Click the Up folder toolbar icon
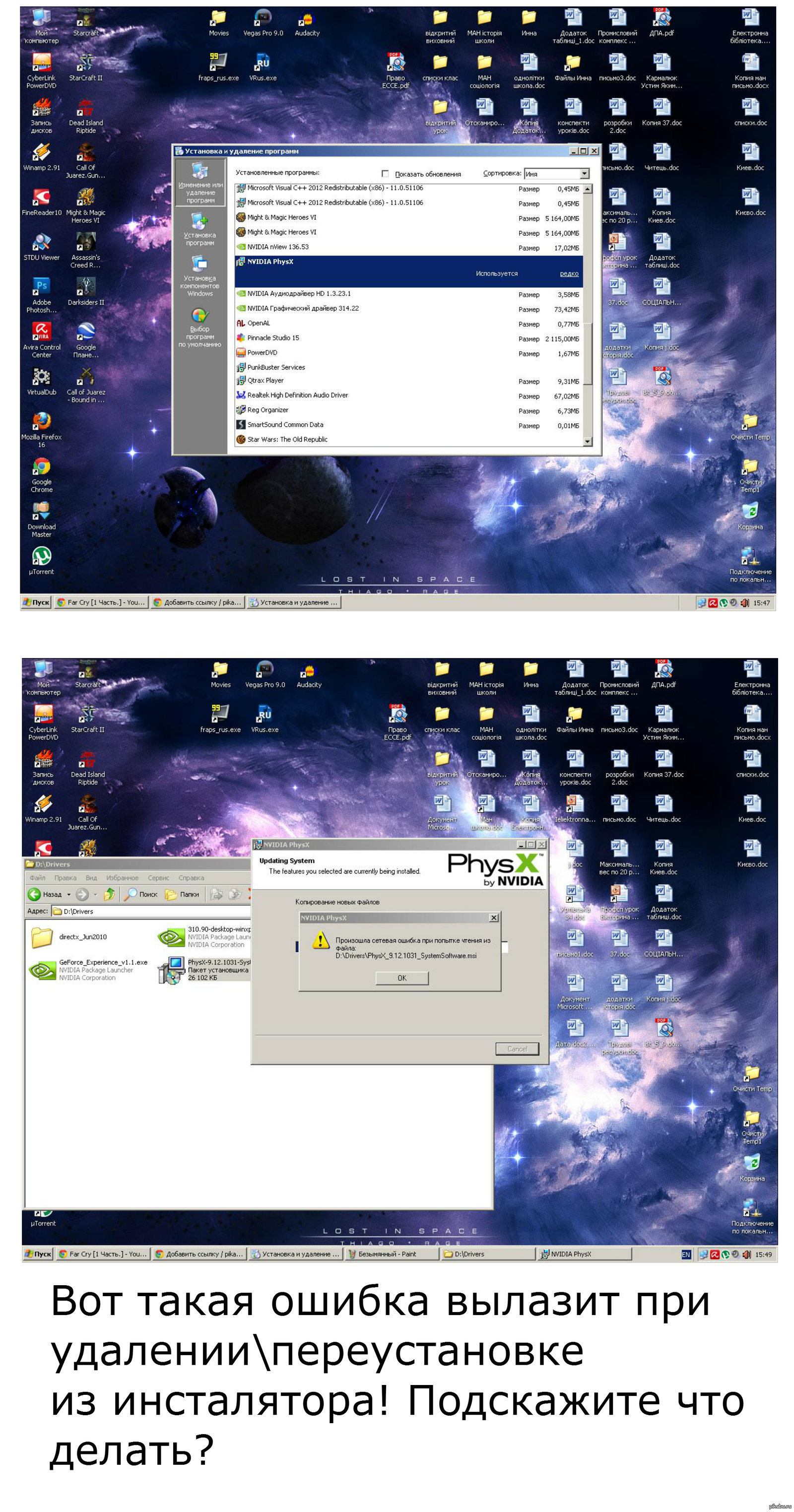The image size is (794, 1512). tap(109, 894)
